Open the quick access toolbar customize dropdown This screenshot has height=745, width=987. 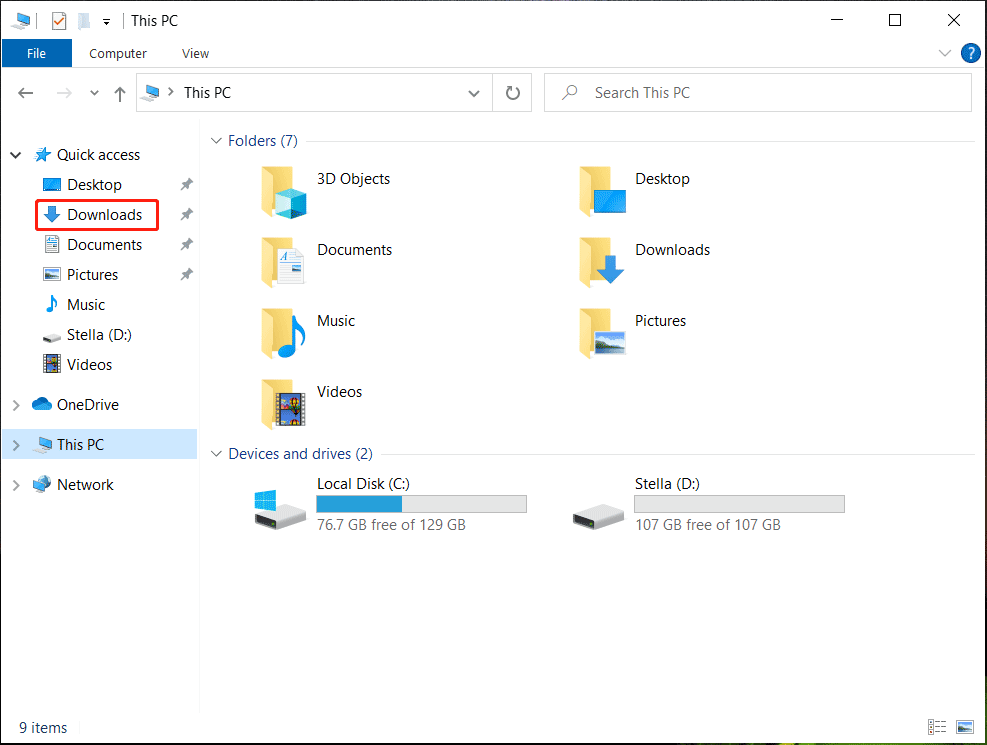point(105,20)
